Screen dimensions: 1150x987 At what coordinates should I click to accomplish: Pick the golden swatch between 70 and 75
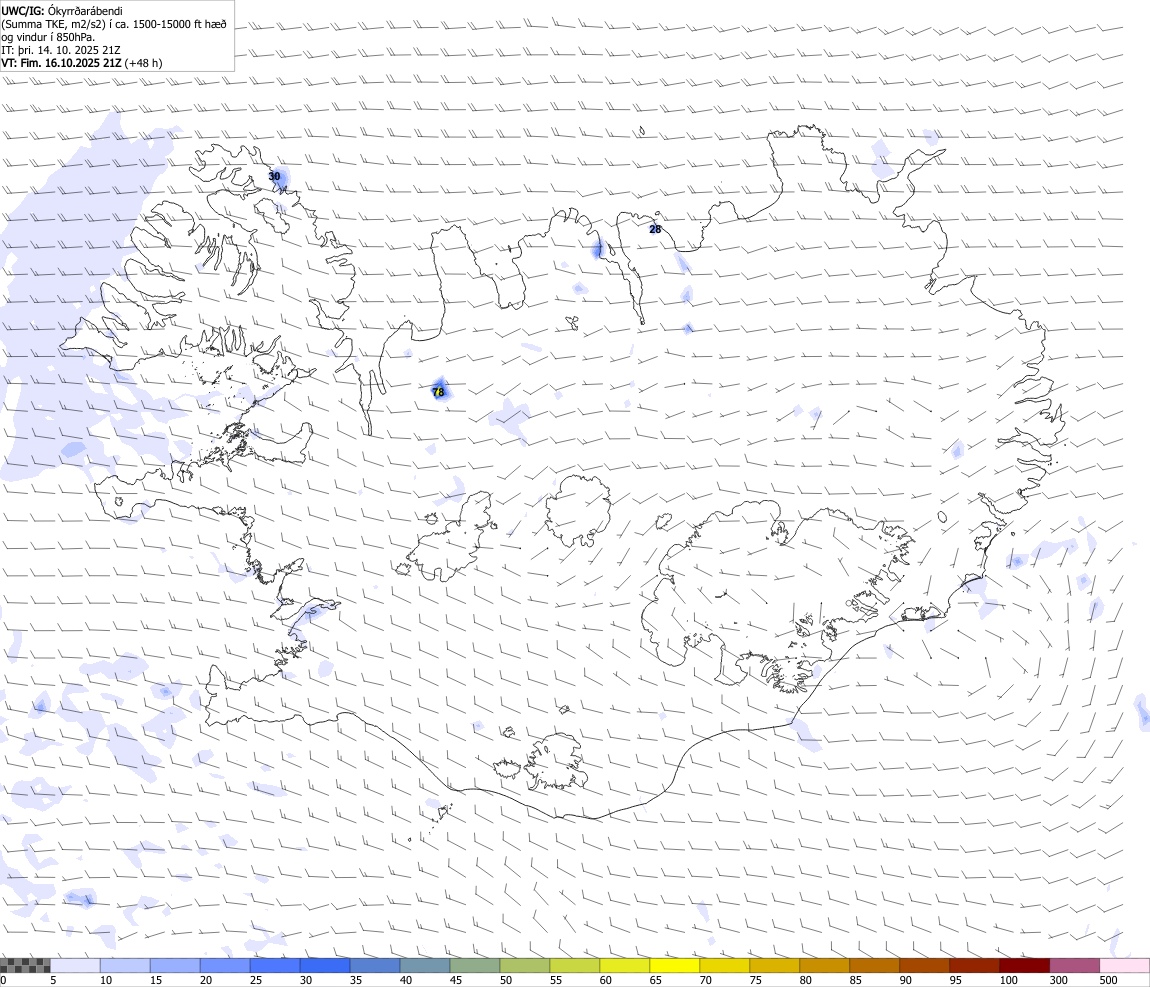pos(724,966)
